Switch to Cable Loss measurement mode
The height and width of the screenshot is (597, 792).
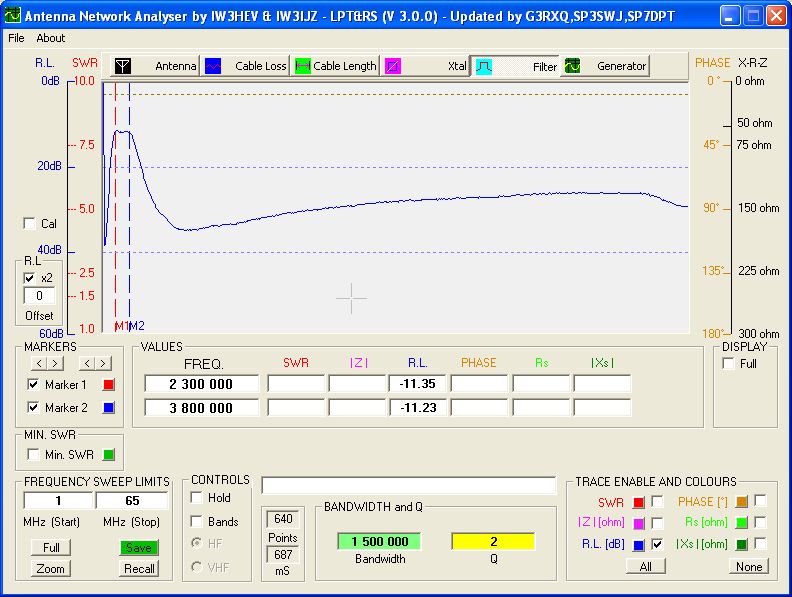246,66
